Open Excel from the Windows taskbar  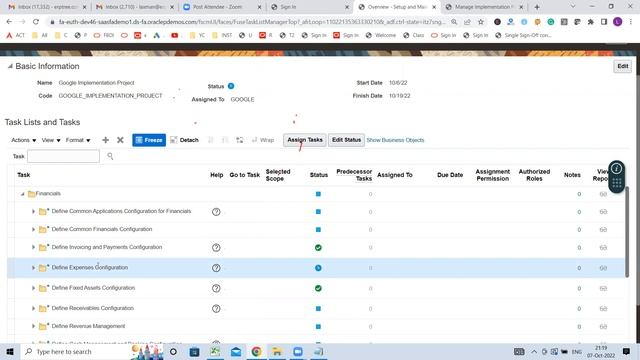[x=215, y=351]
